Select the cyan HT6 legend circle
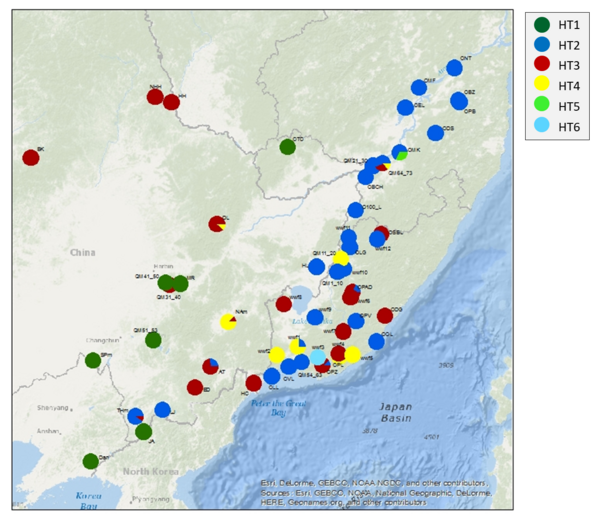Viewport: 600px width, 519px height. tap(543, 125)
